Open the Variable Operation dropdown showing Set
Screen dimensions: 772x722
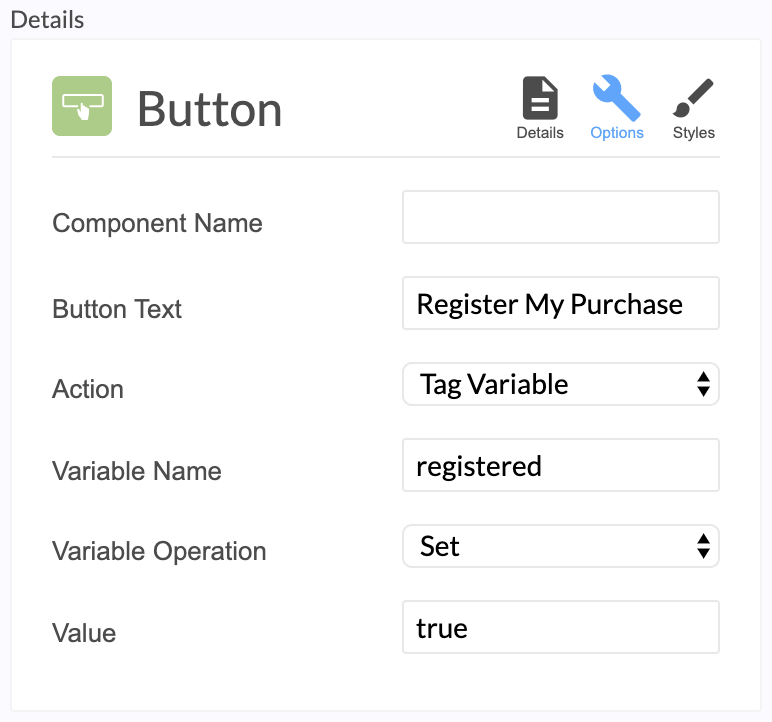[x=561, y=546]
